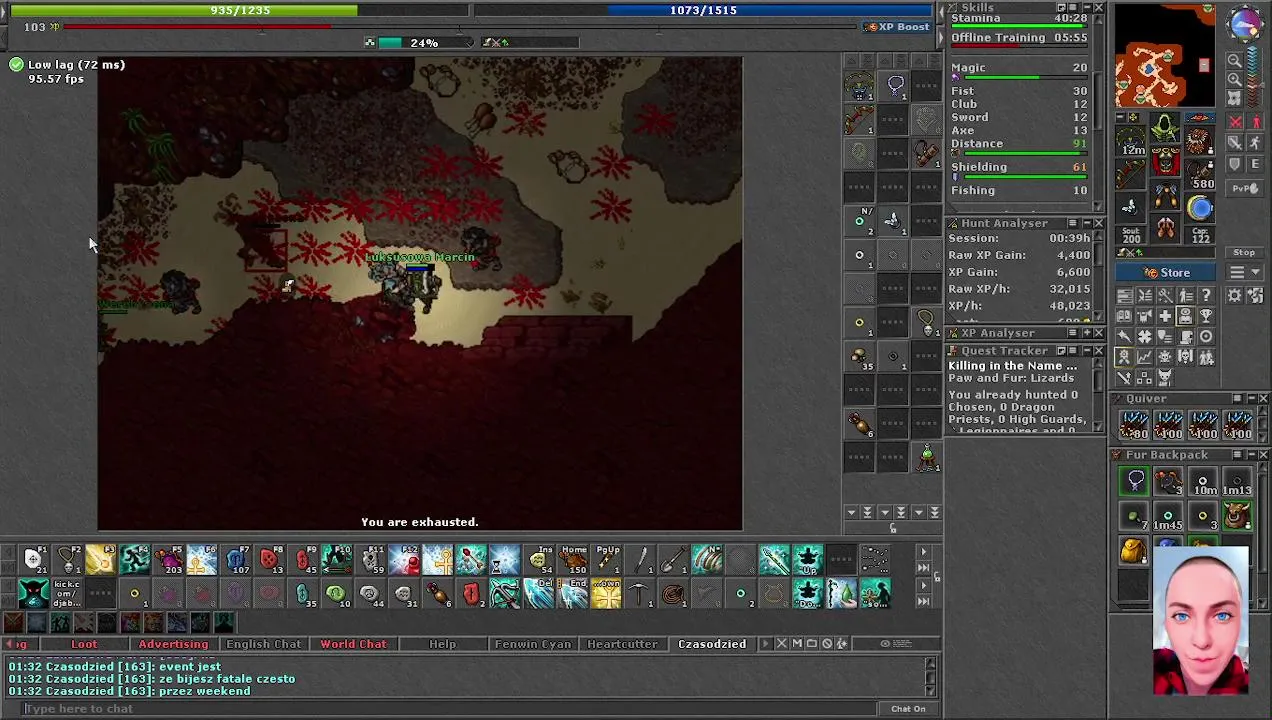Enable defensive mode shield icon
This screenshot has height=720, width=1272.
click(x=1235, y=164)
